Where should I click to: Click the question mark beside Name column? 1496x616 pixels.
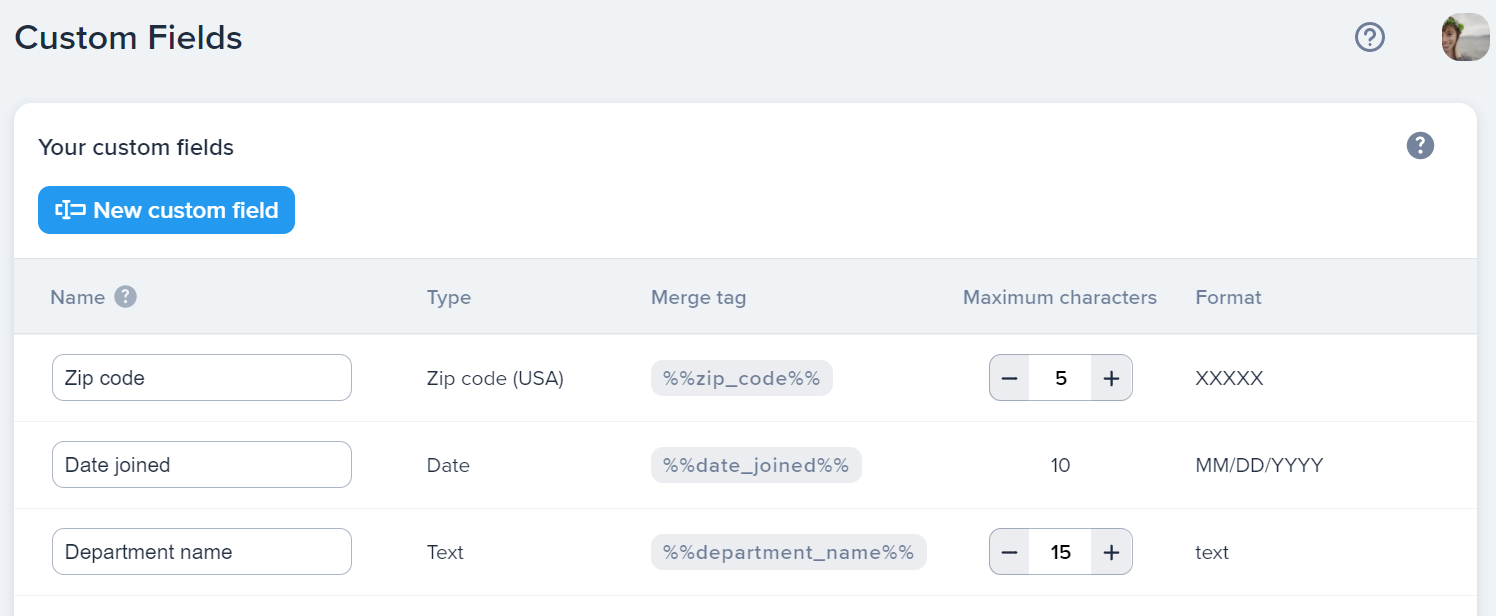125,297
